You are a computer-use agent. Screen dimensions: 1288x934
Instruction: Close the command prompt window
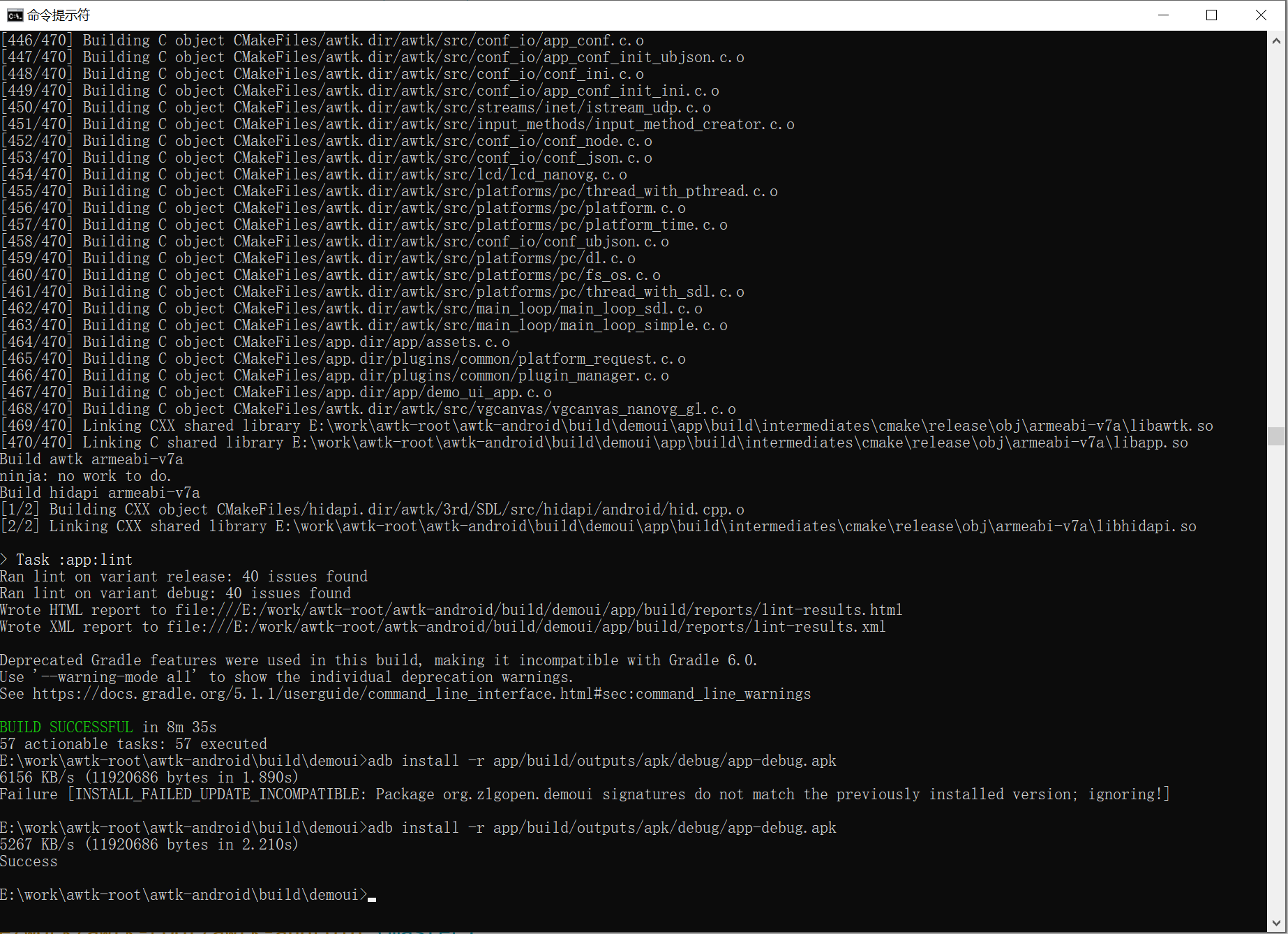point(1261,15)
